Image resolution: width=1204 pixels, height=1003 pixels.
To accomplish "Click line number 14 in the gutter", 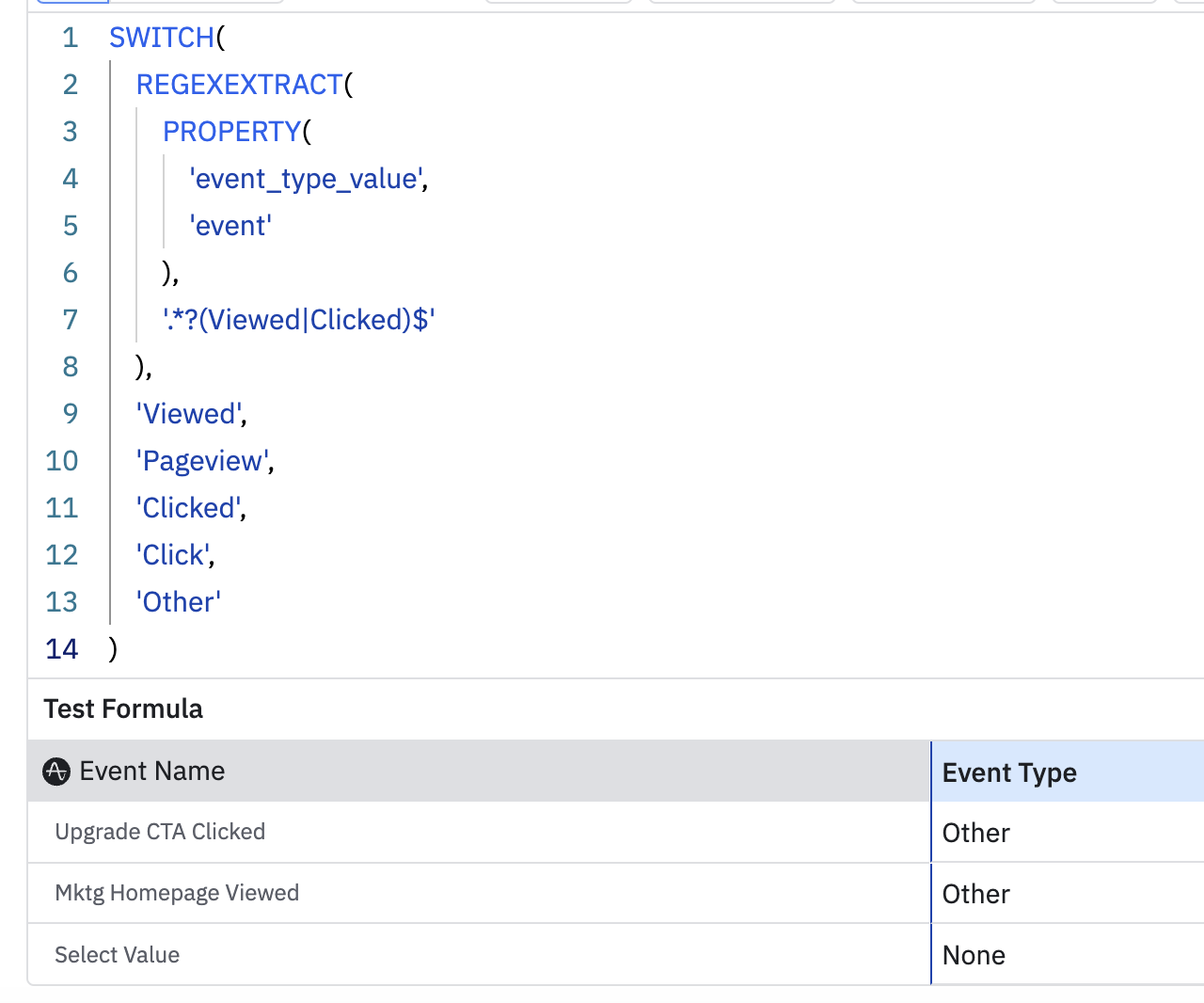I will [62, 649].
